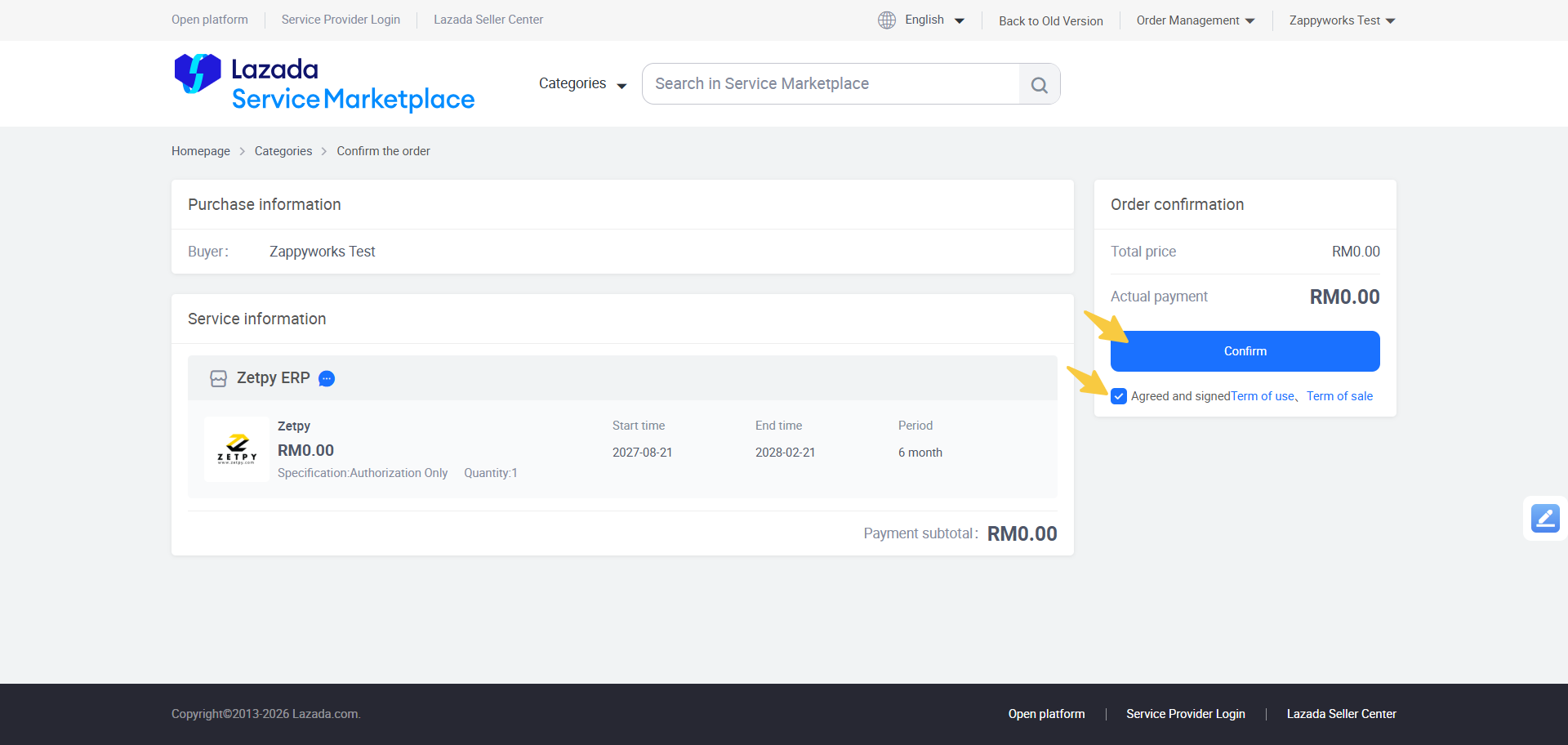Click the Quantity:1 text

[491, 473]
